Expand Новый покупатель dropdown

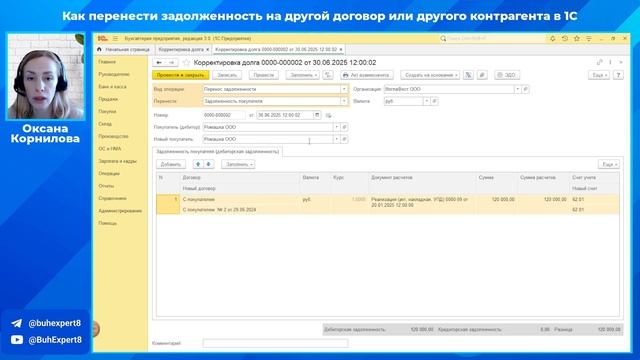click(336, 139)
